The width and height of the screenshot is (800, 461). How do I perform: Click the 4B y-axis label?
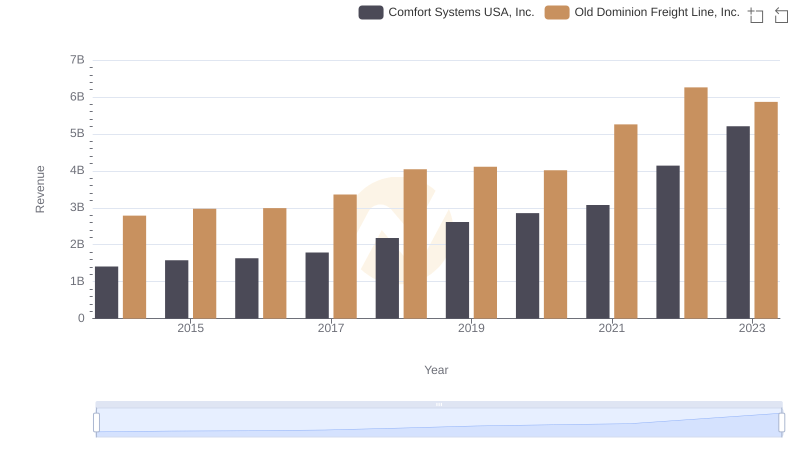[77, 170]
